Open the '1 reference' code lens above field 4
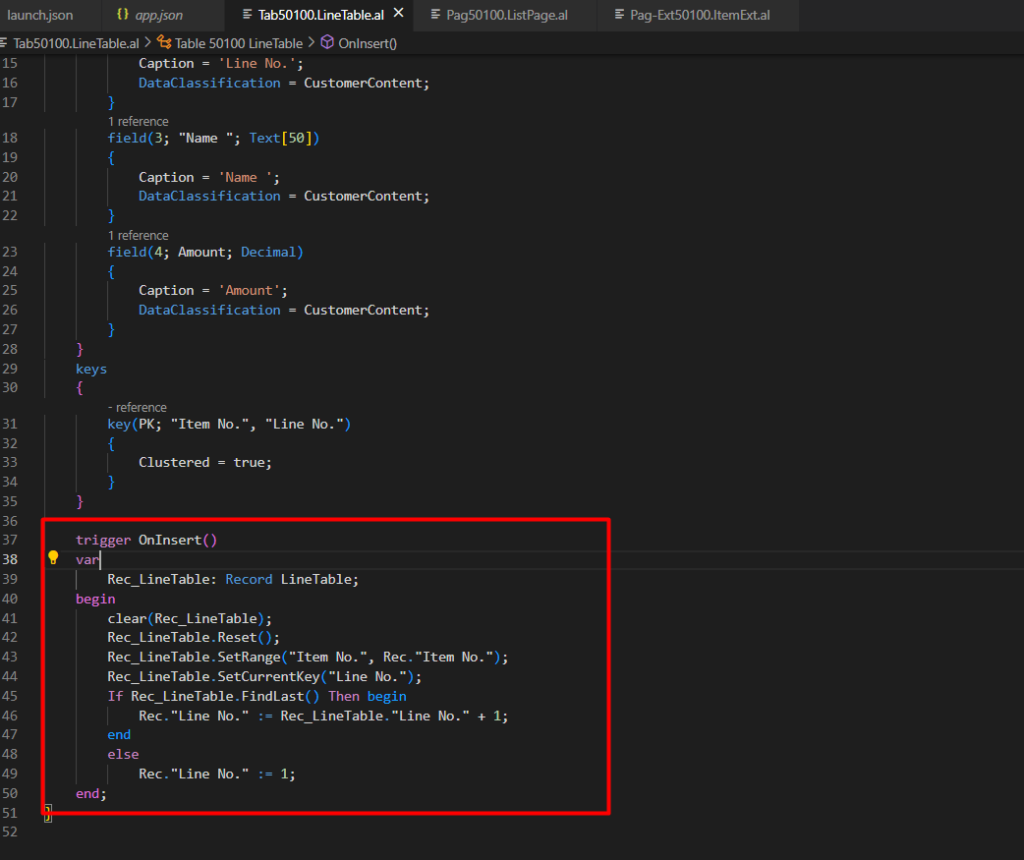Image resolution: width=1024 pixels, height=860 pixels. coord(138,235)
